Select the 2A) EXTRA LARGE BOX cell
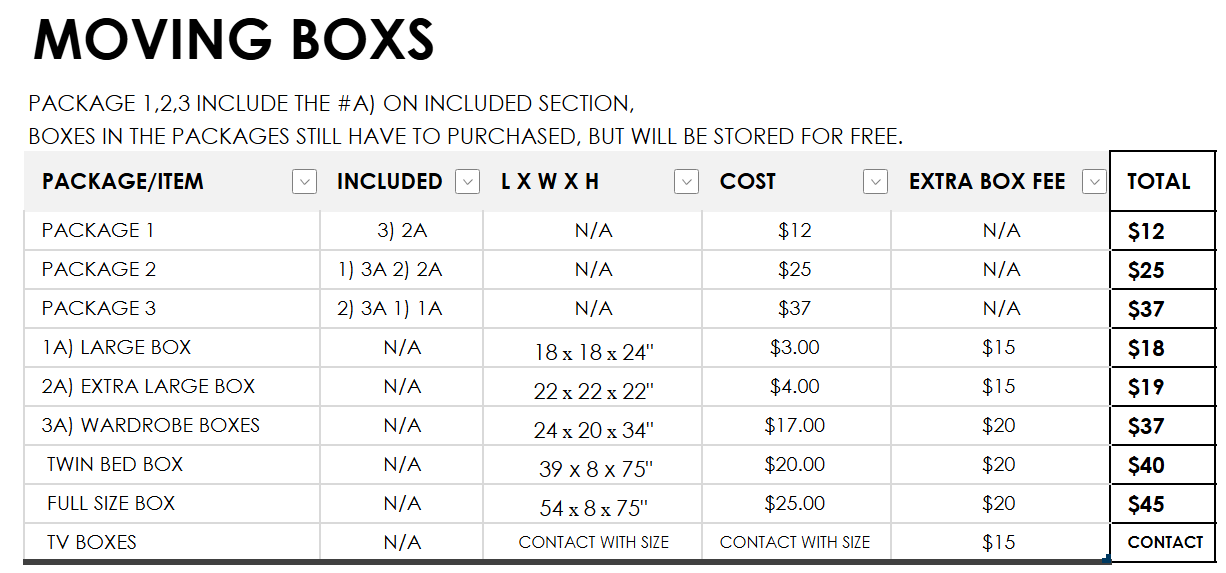 click(172, 386)
